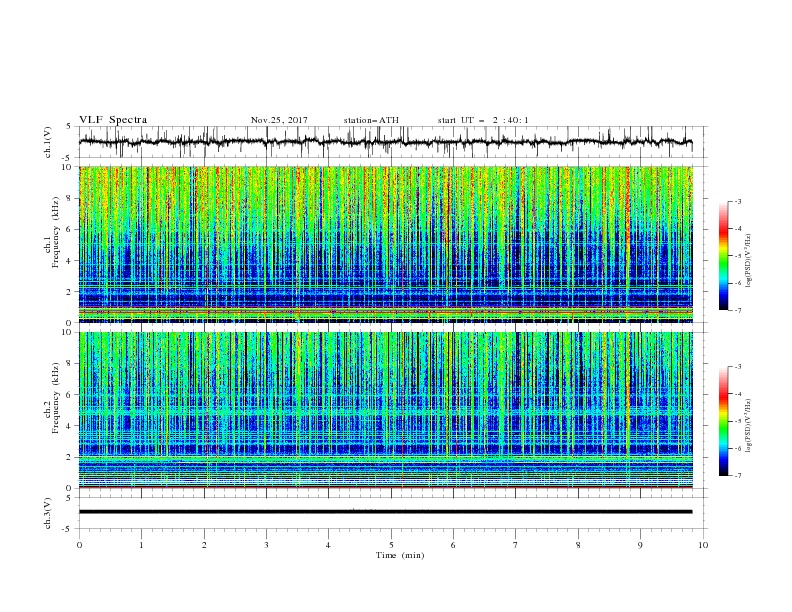The image size is (792, 612).
Task: Click the "-5" tick on ch.1(V) axis
Action: 68,158
